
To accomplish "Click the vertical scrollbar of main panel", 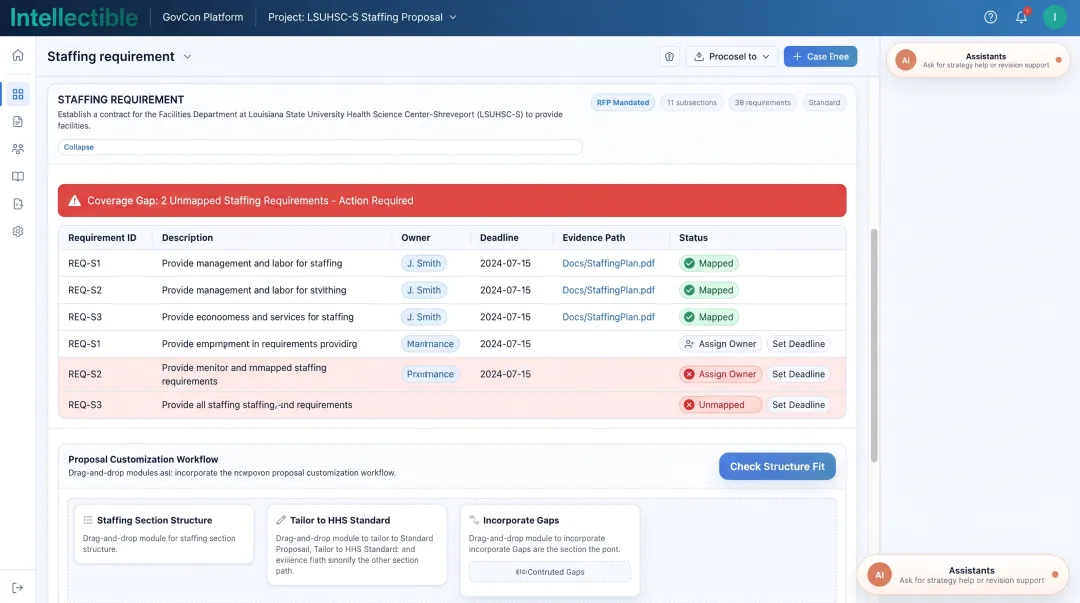I will click(x=874, y=345).
